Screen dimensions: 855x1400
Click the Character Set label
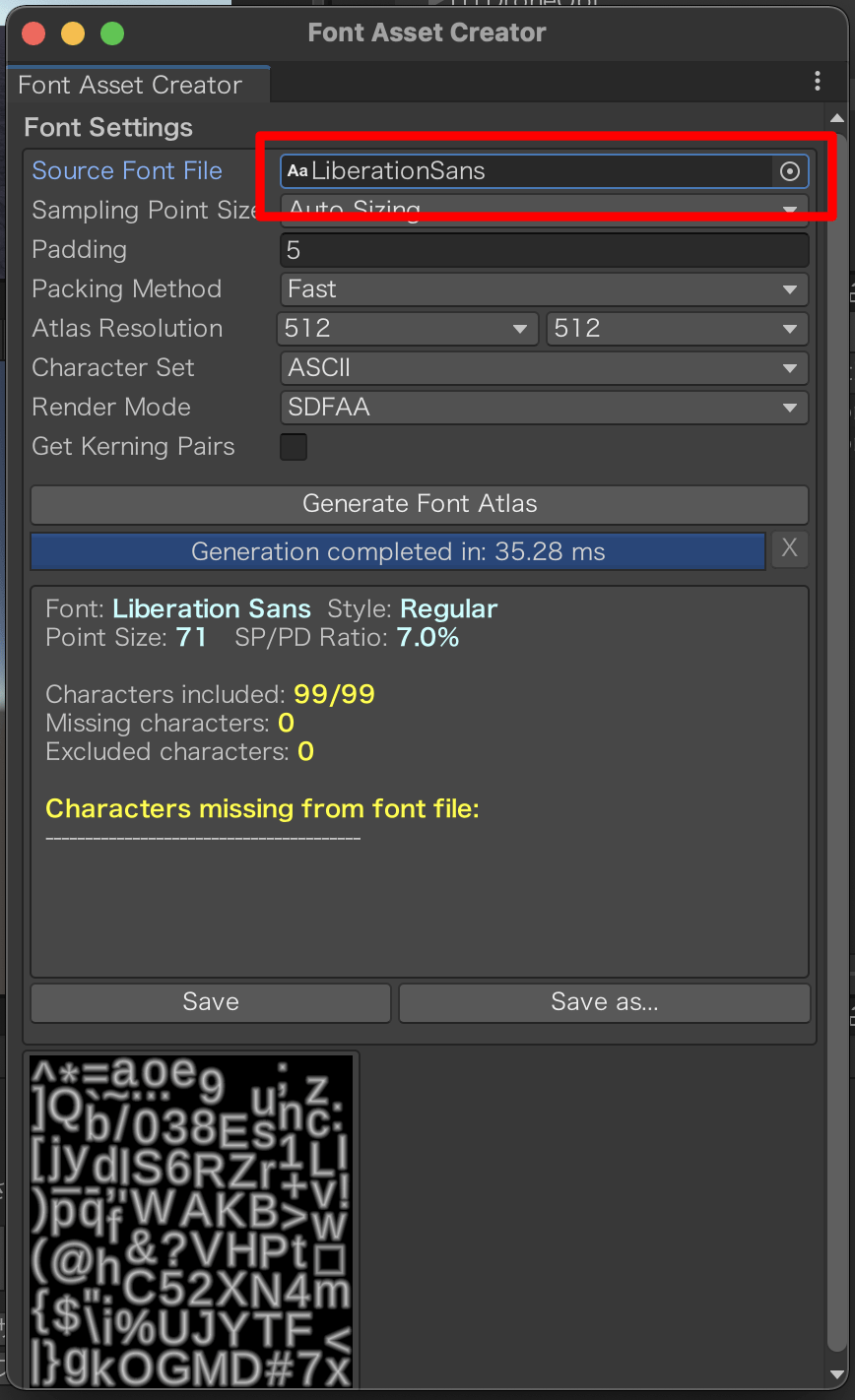[x=113, y=368]
